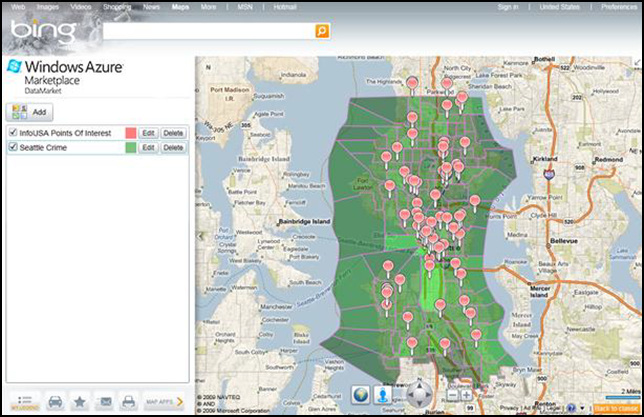Open the More menu in the top bar

coord(208,7)
